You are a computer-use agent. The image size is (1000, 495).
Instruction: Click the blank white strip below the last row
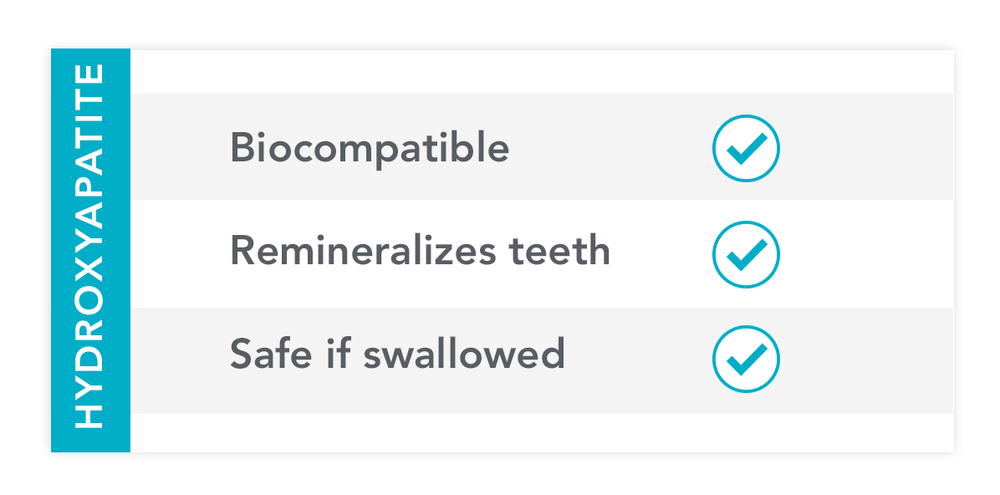540,432
